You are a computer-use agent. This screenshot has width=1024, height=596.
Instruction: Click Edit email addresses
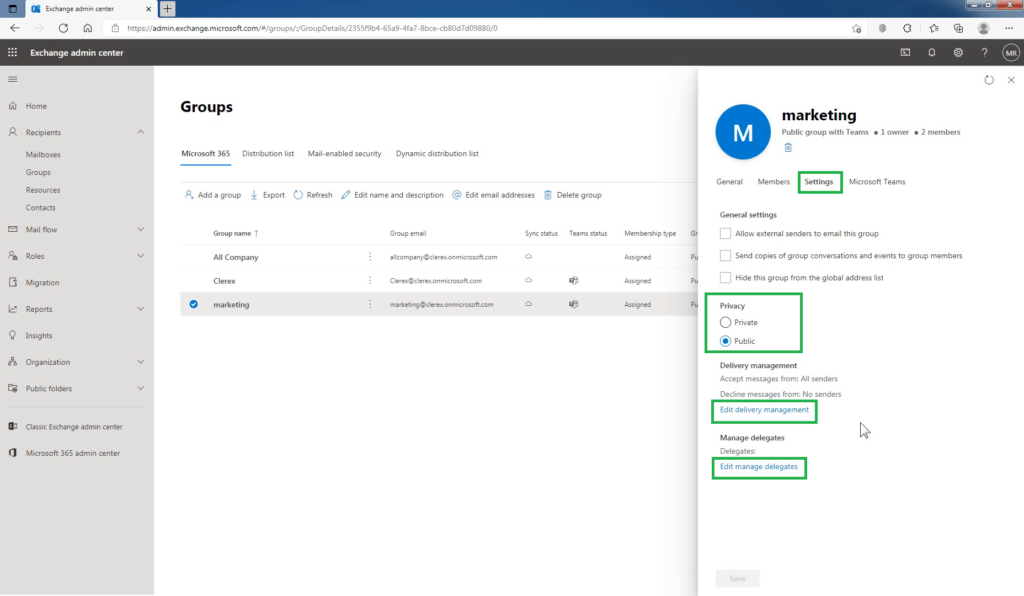point(493,195)
